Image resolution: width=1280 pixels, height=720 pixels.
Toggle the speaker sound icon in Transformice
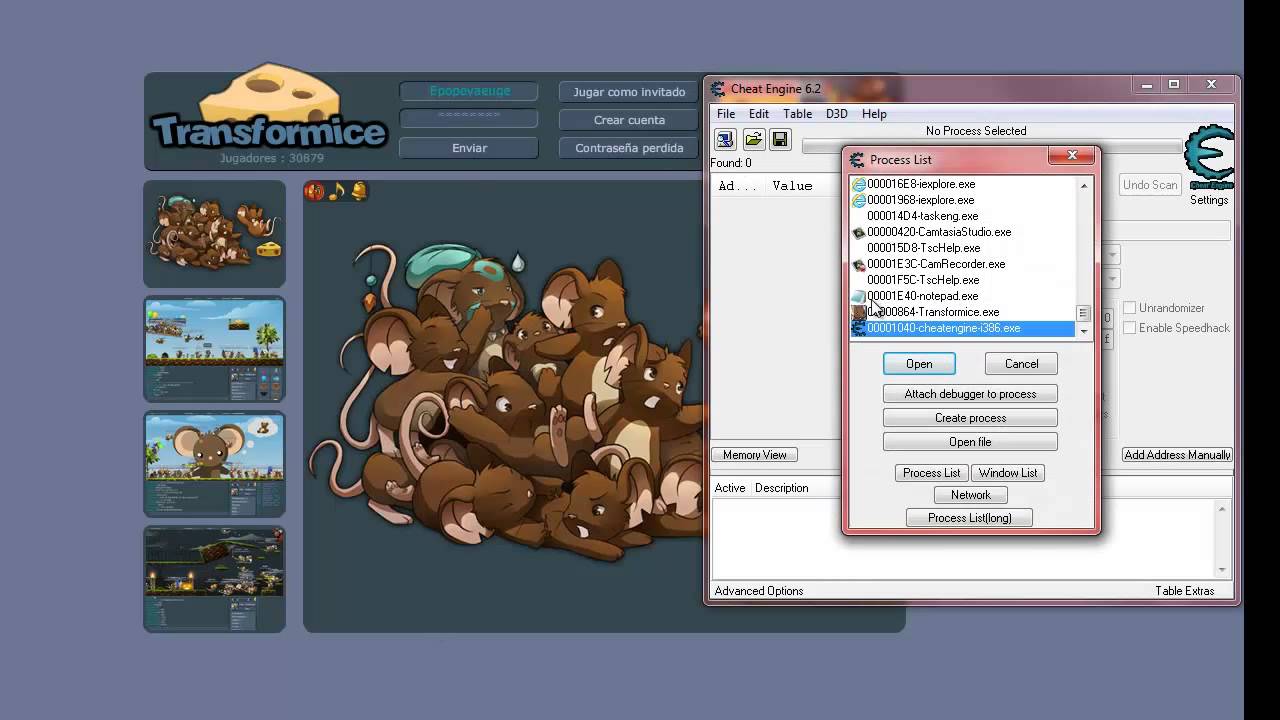[x=314, y=191]
